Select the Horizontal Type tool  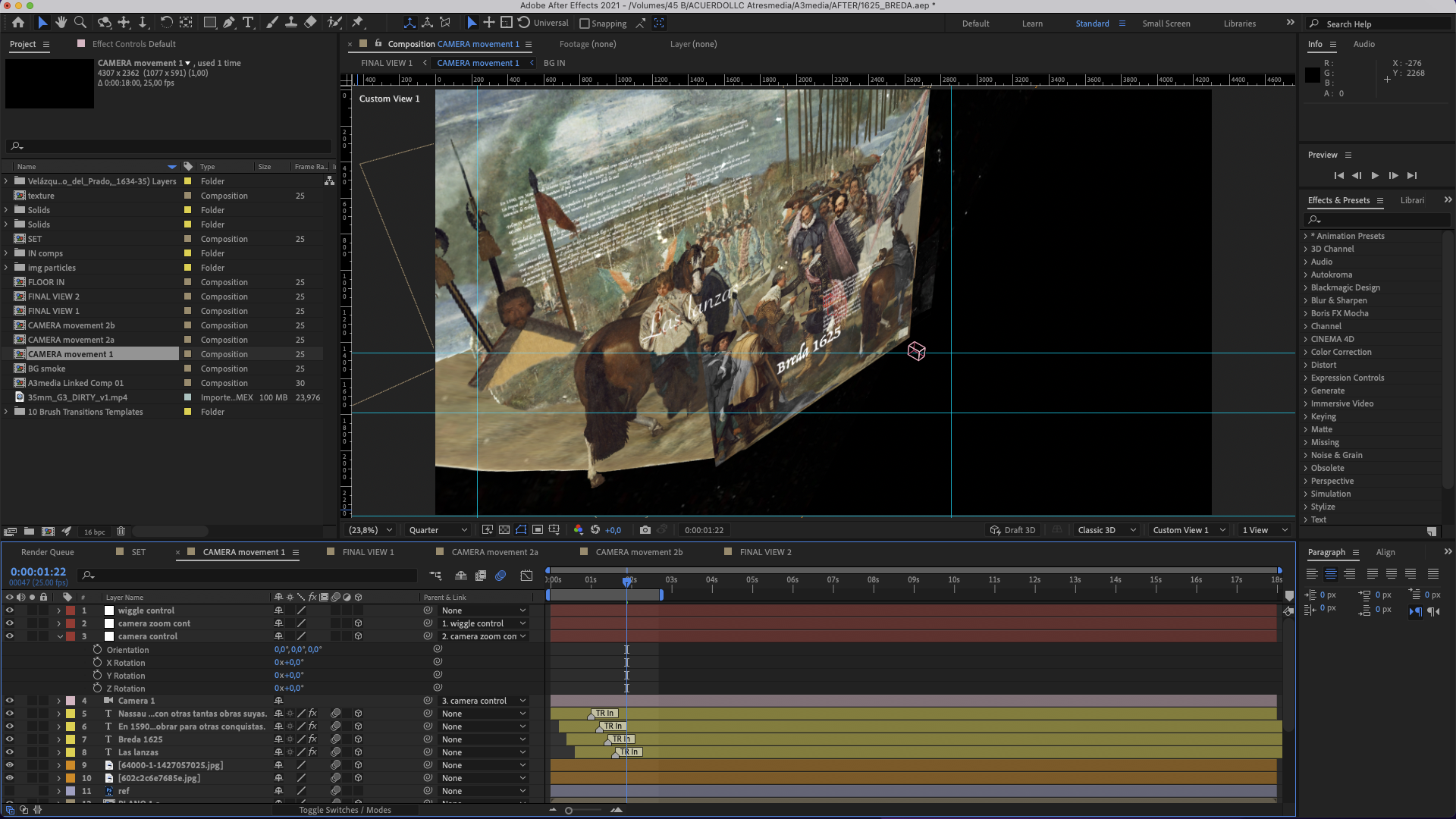coord(248,23)
